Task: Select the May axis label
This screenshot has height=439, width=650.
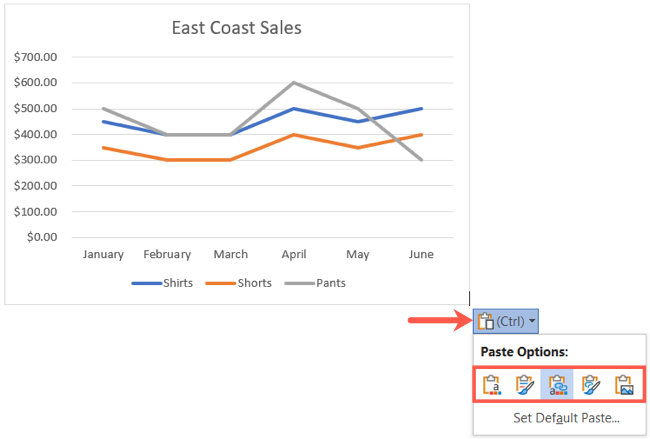Action: [358, 255]
